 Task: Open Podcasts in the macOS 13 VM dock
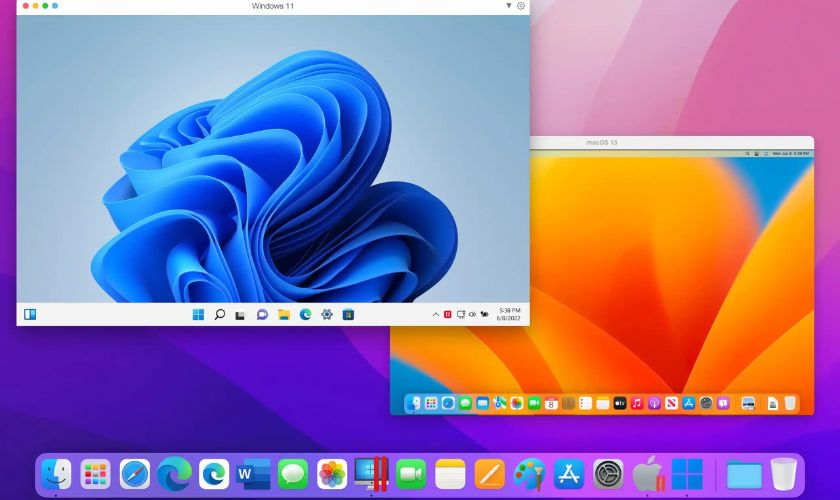tap(654, 403)
